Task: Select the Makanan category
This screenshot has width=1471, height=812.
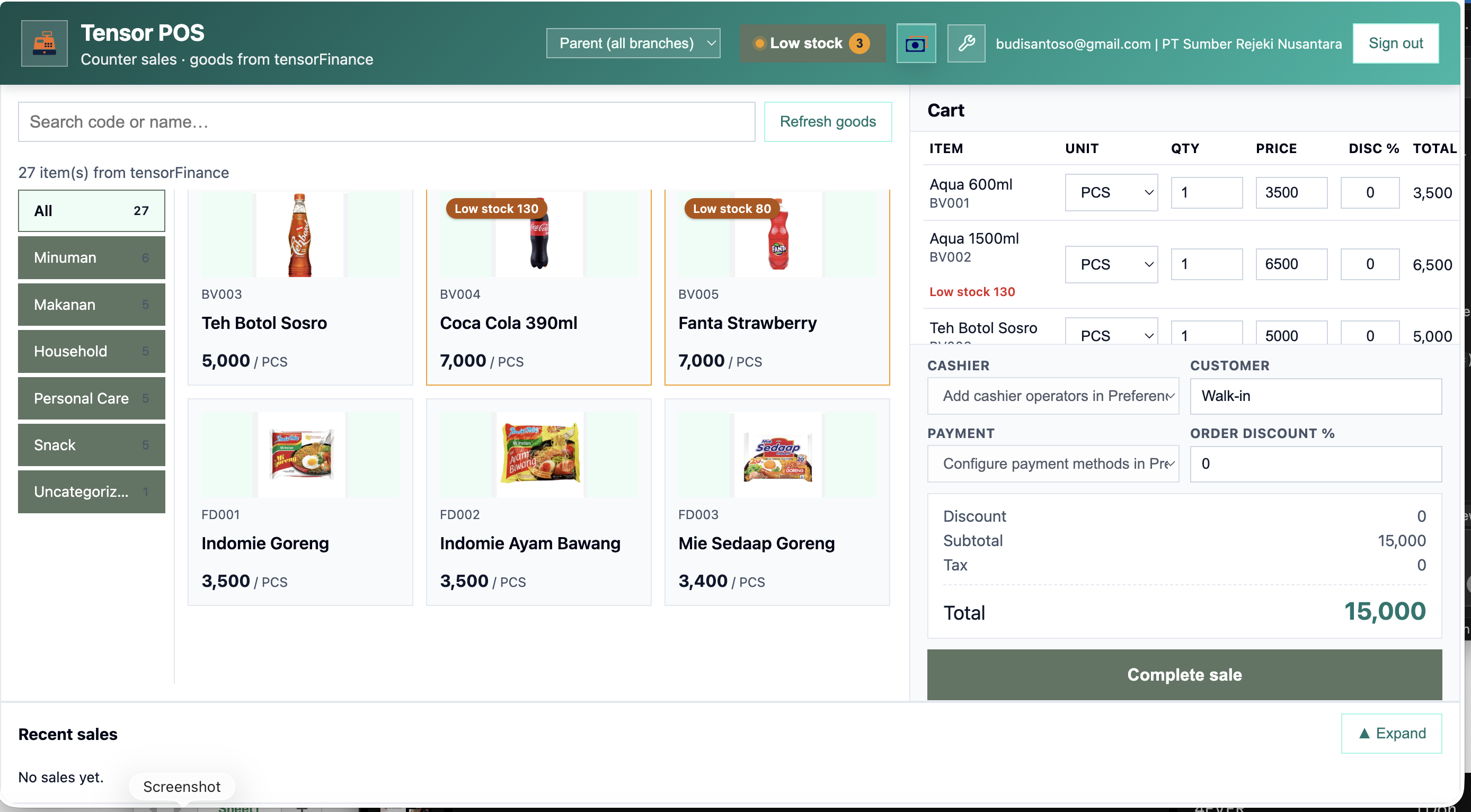Action: tap(91, 305)
